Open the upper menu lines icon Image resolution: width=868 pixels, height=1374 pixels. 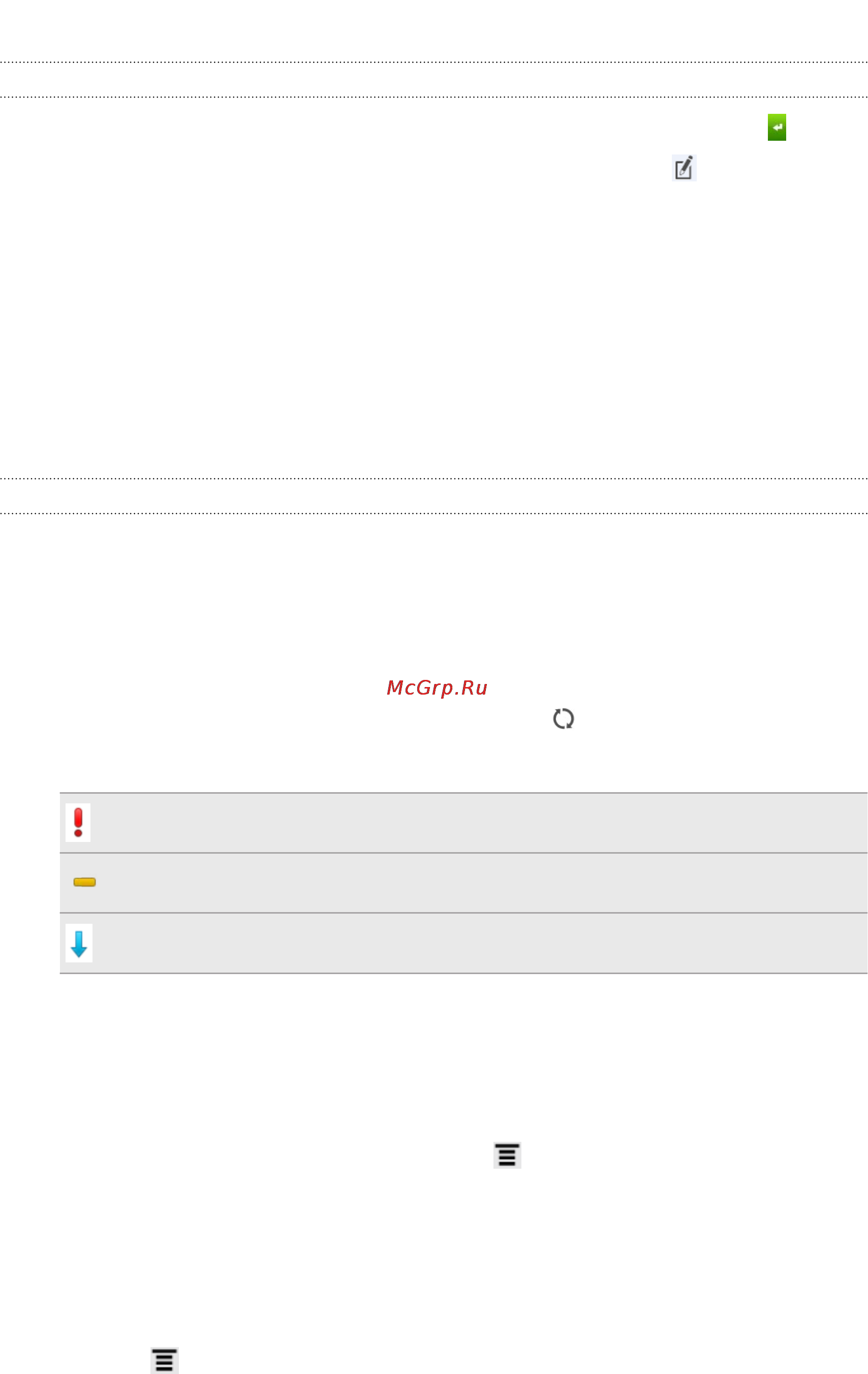507,1156
